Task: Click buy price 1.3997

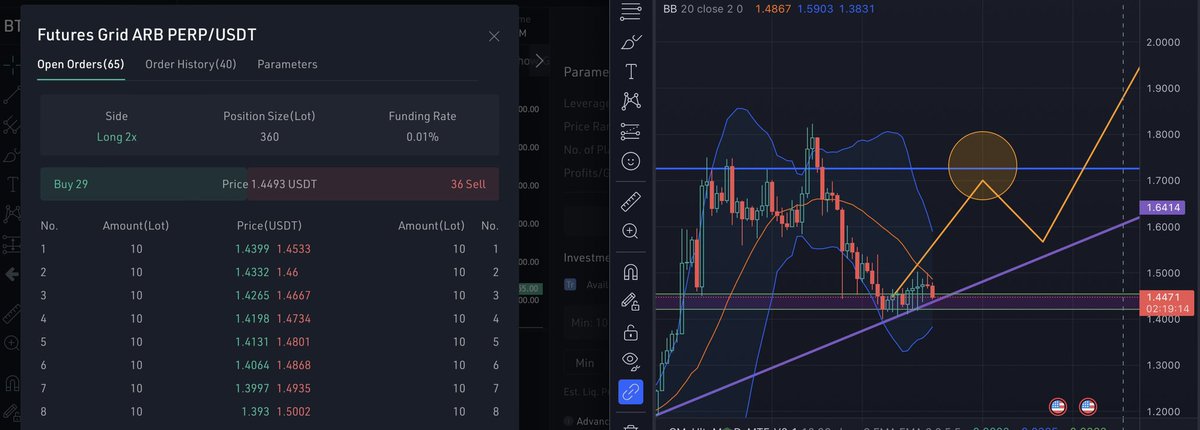Action: 252,388
